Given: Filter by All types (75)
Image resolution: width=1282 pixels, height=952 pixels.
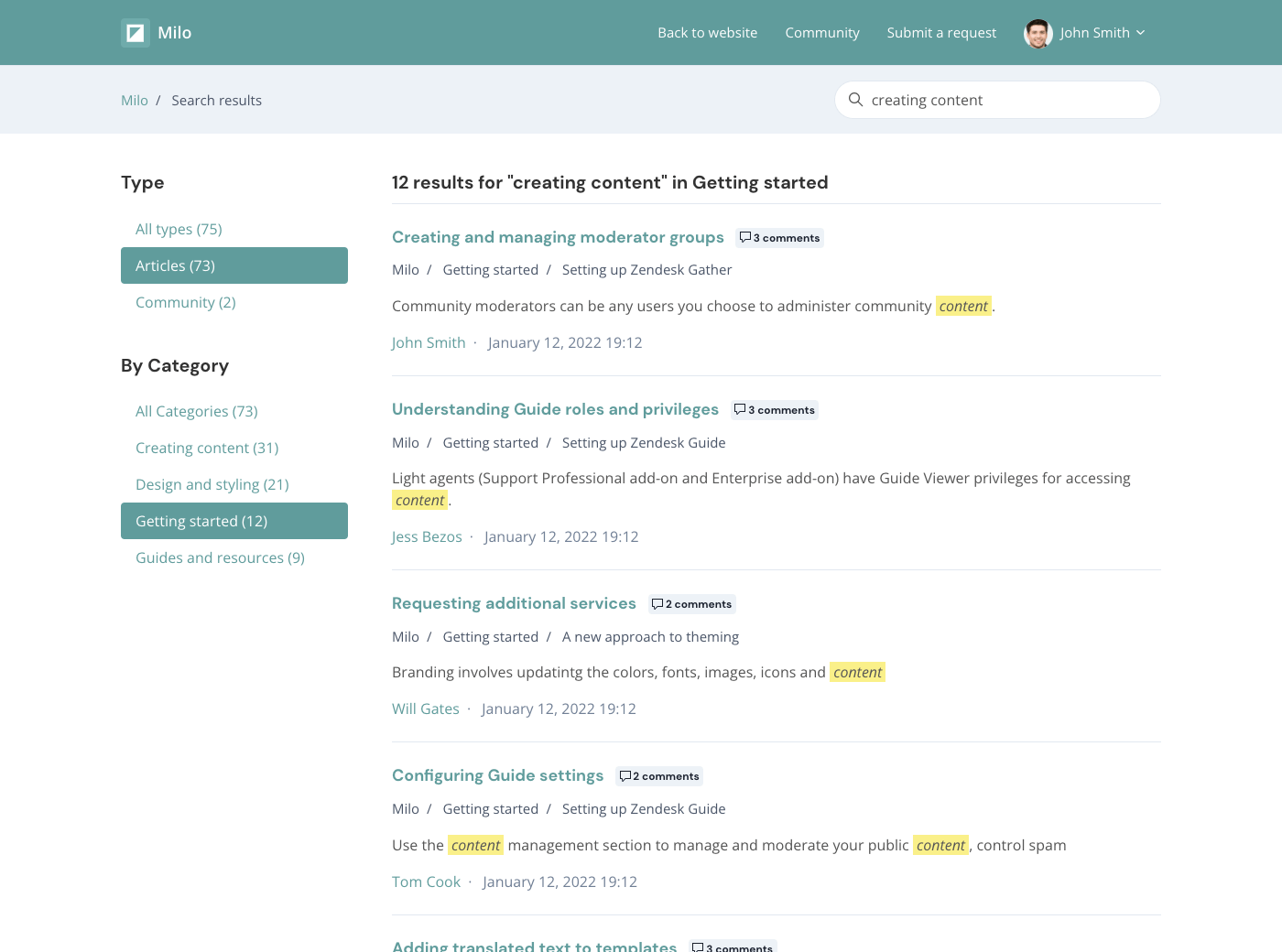Looking at the screenshot, I should [179, 229].
